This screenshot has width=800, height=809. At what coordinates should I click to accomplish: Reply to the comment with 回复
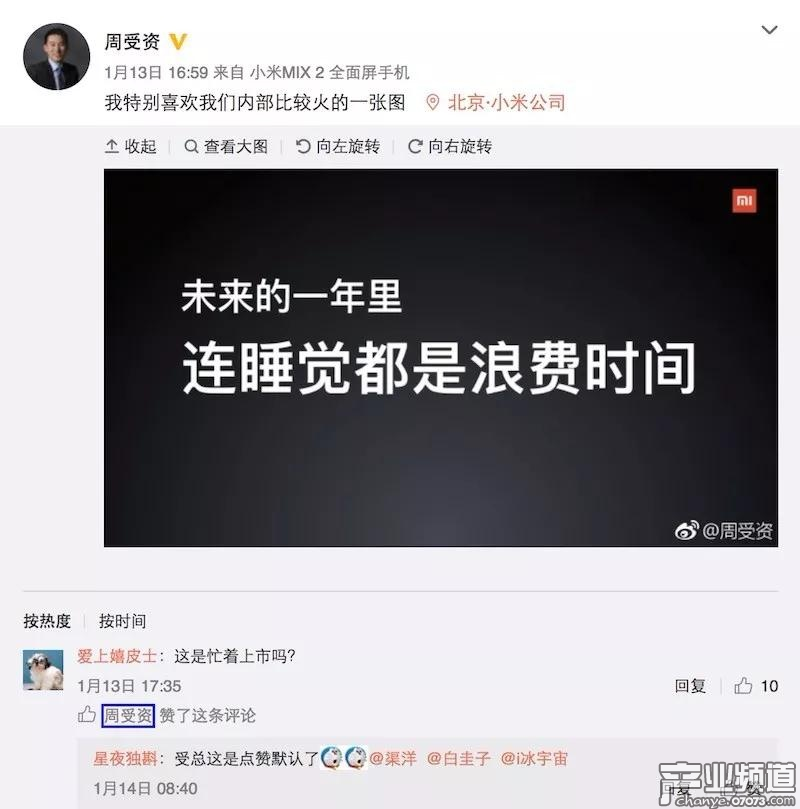pos(690,686)
